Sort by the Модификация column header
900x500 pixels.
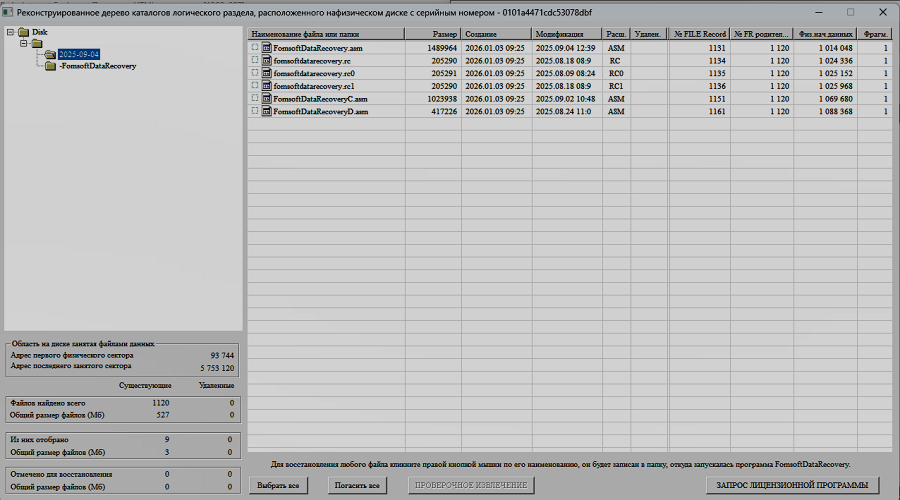(x=566, y=34)
